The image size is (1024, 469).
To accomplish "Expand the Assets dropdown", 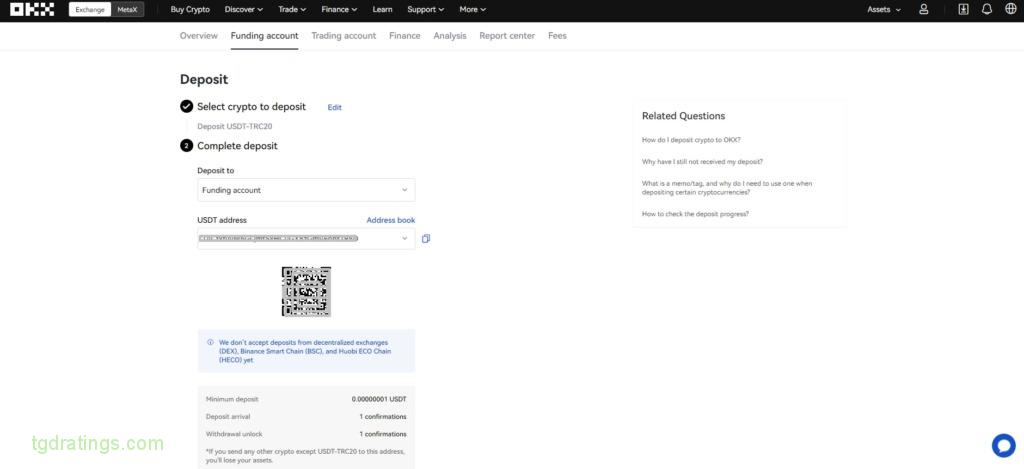I will [x=884, y=10].
